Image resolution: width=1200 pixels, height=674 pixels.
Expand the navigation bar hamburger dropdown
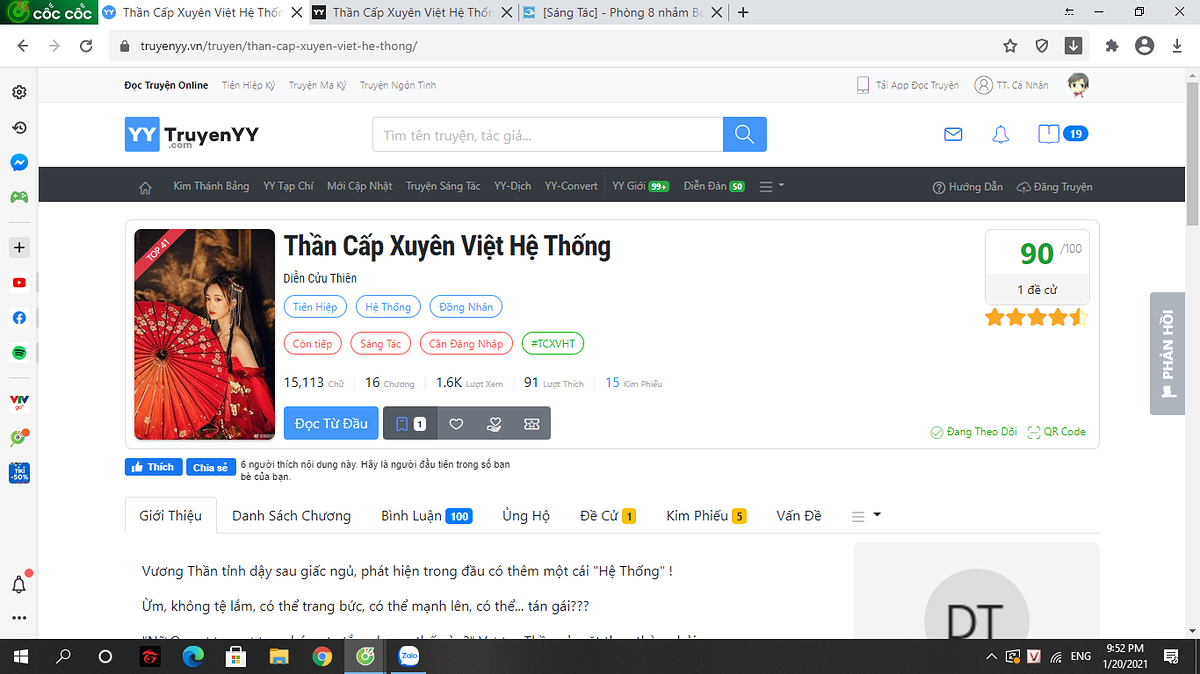click(770, 187)
